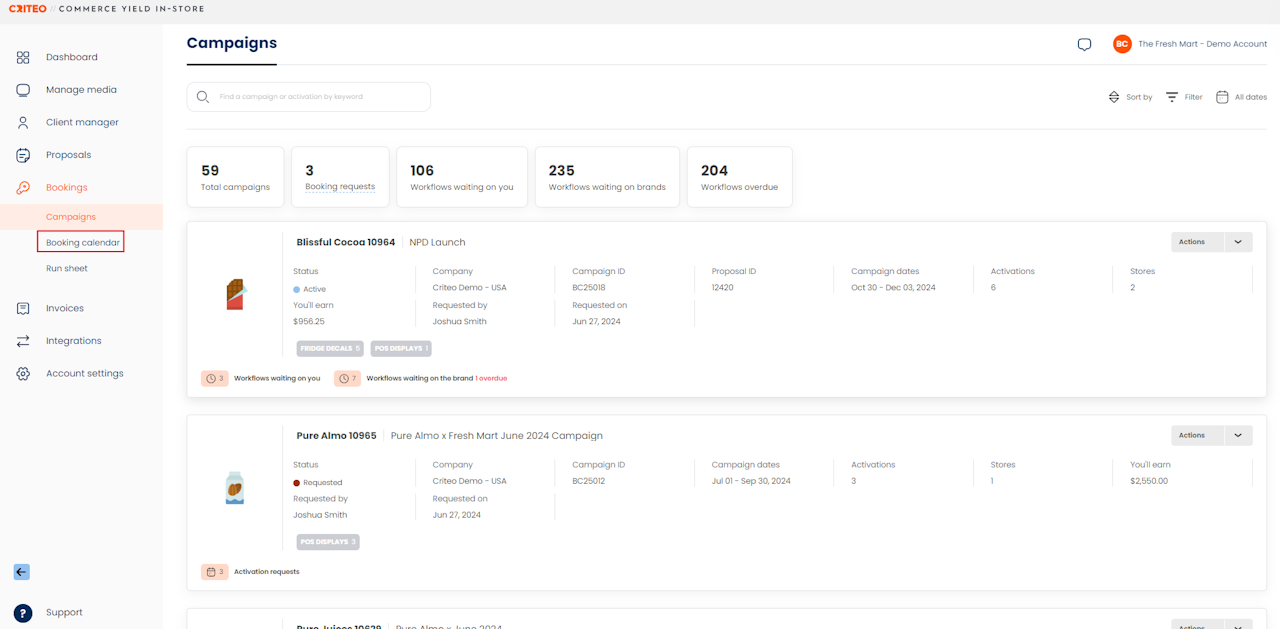Click the 235 Workflows waiting on brands card
Image resolution: width=1280 pixels, height=629 pixels.
(x=607, y=177)
